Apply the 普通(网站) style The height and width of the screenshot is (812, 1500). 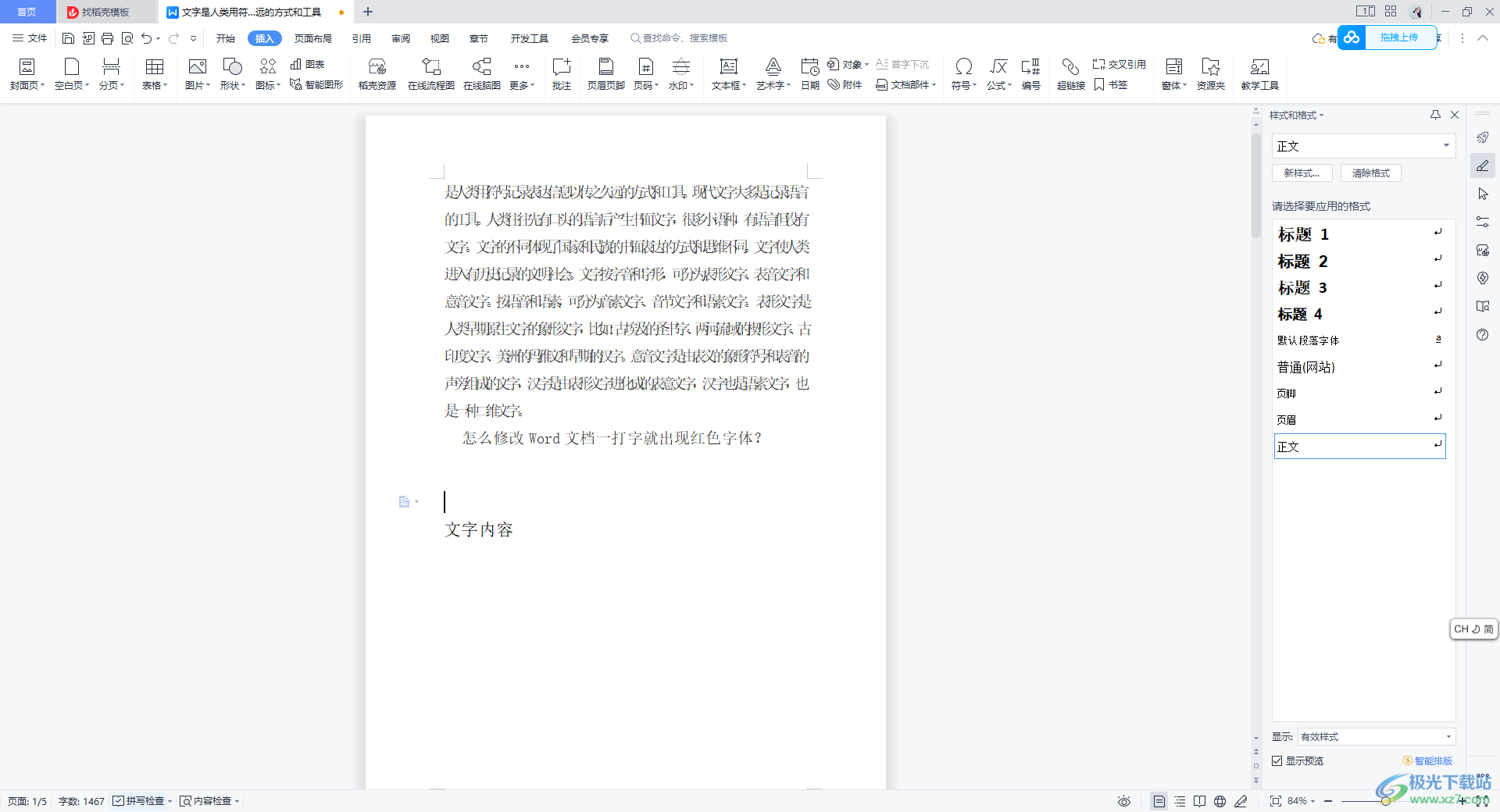1359,367
